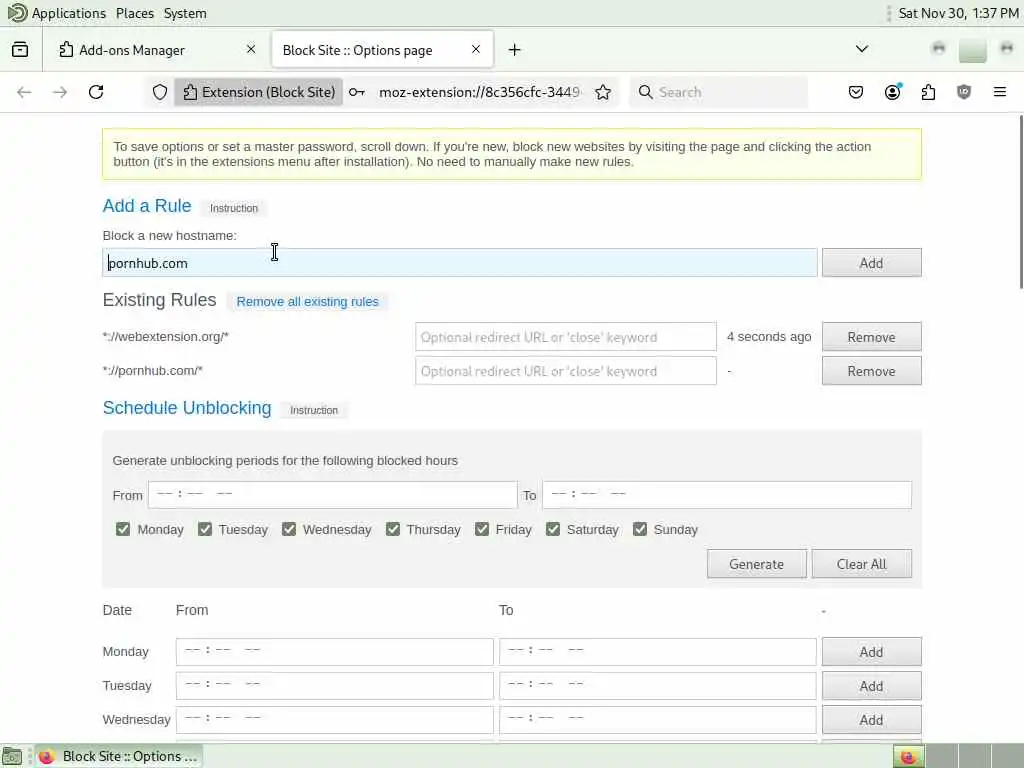Click the clock showing Sat Nov 30
This screenshot has width=1024, height=768.
[958, 13]
